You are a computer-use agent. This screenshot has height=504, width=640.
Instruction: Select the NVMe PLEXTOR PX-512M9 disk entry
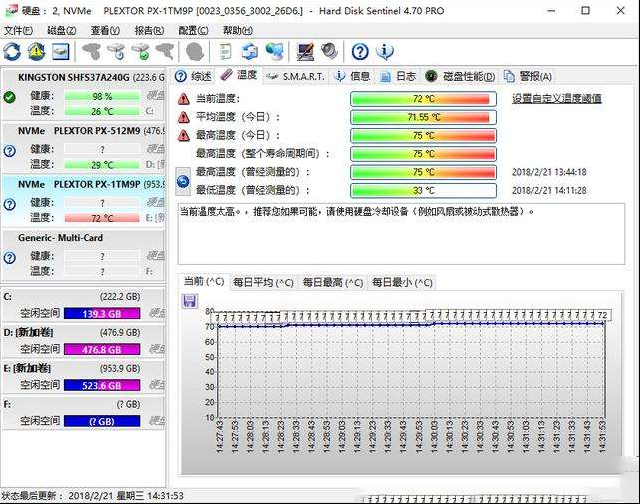coord(84,148)
